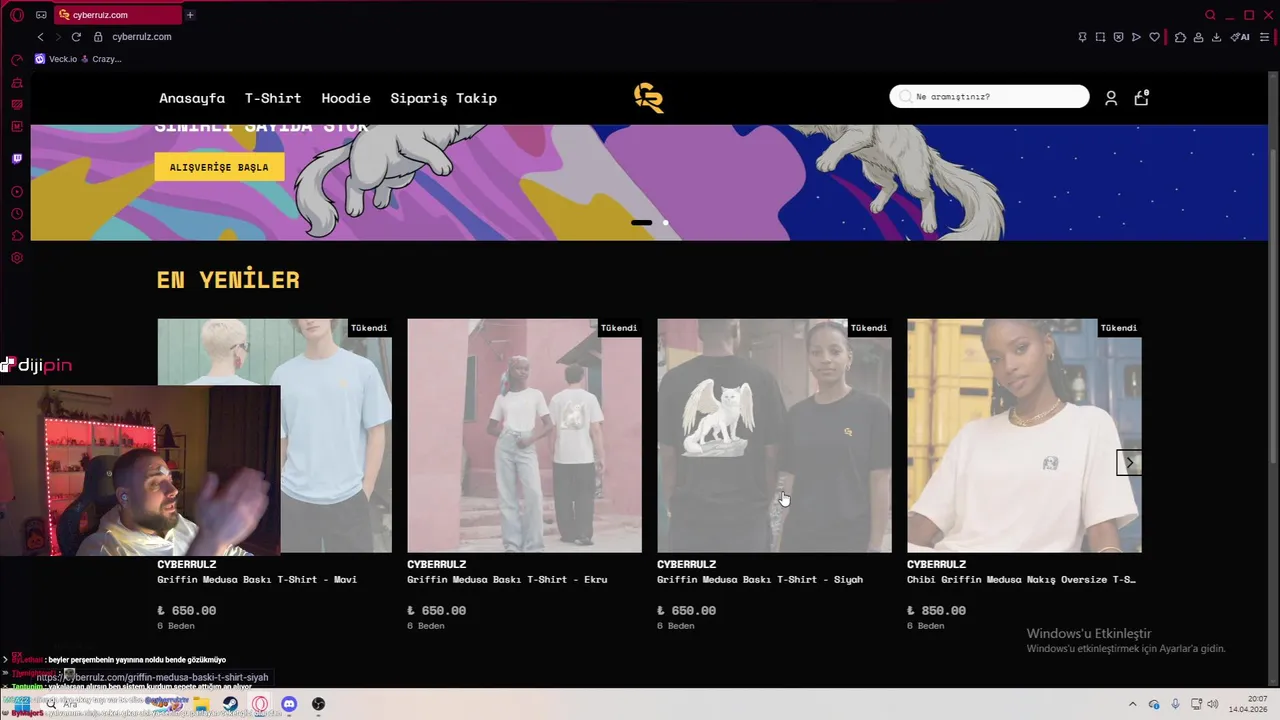The image size is (1280, 720).
Task: Go to Anasayfa page
Action: pos(192,98)
